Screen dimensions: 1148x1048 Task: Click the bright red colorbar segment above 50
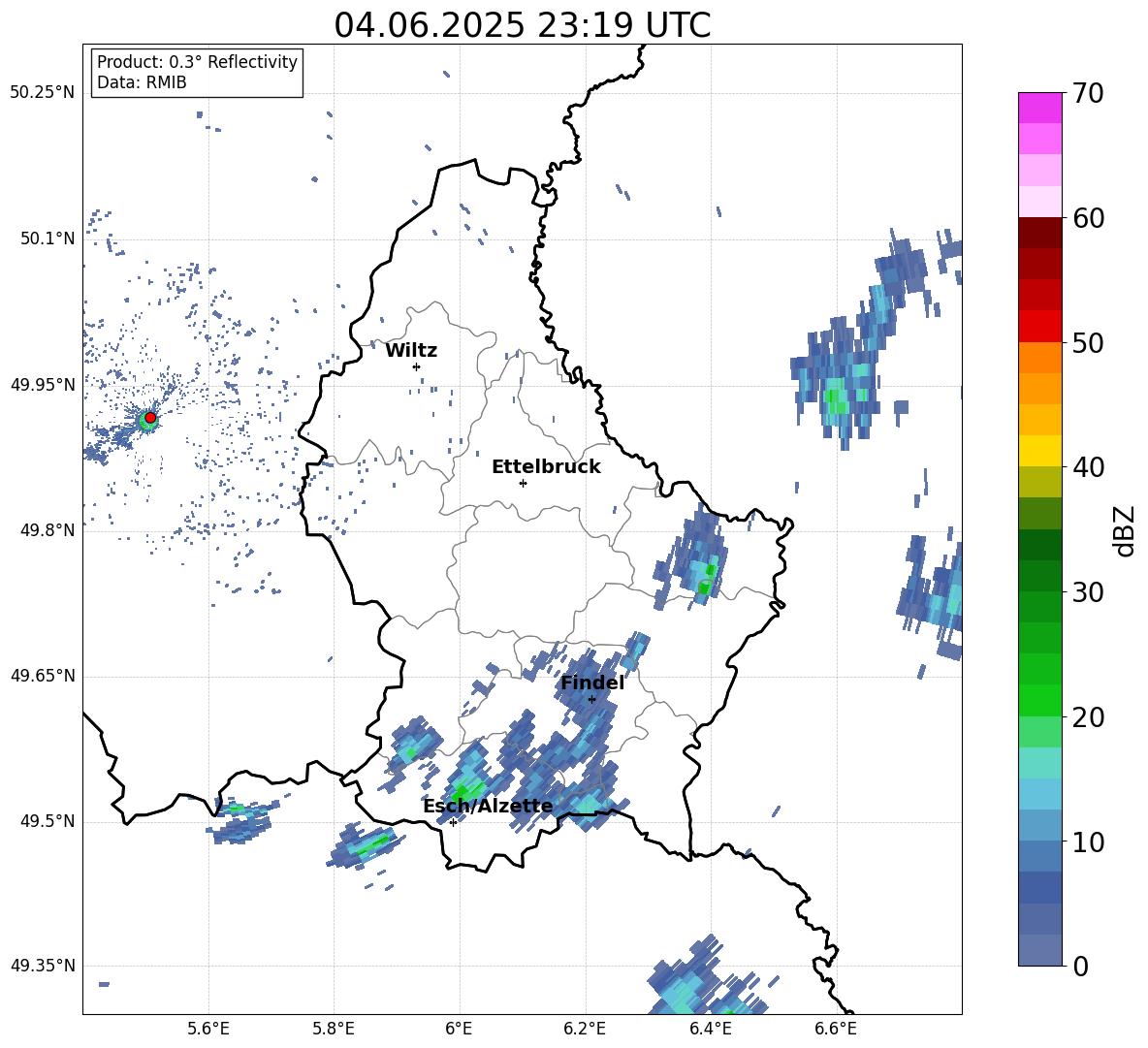1039,327
